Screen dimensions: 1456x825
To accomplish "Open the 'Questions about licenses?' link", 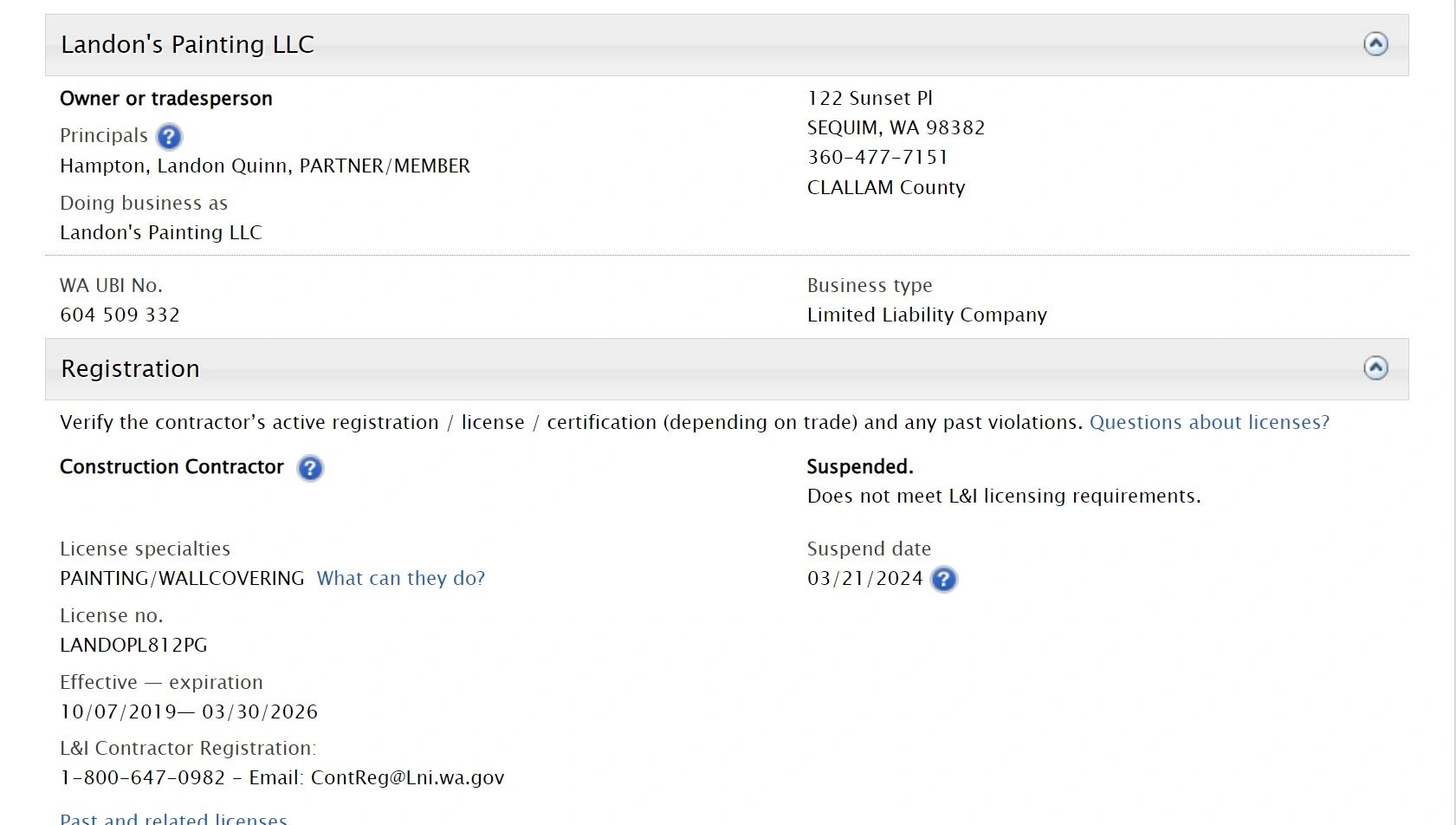I will point(1209,422).
